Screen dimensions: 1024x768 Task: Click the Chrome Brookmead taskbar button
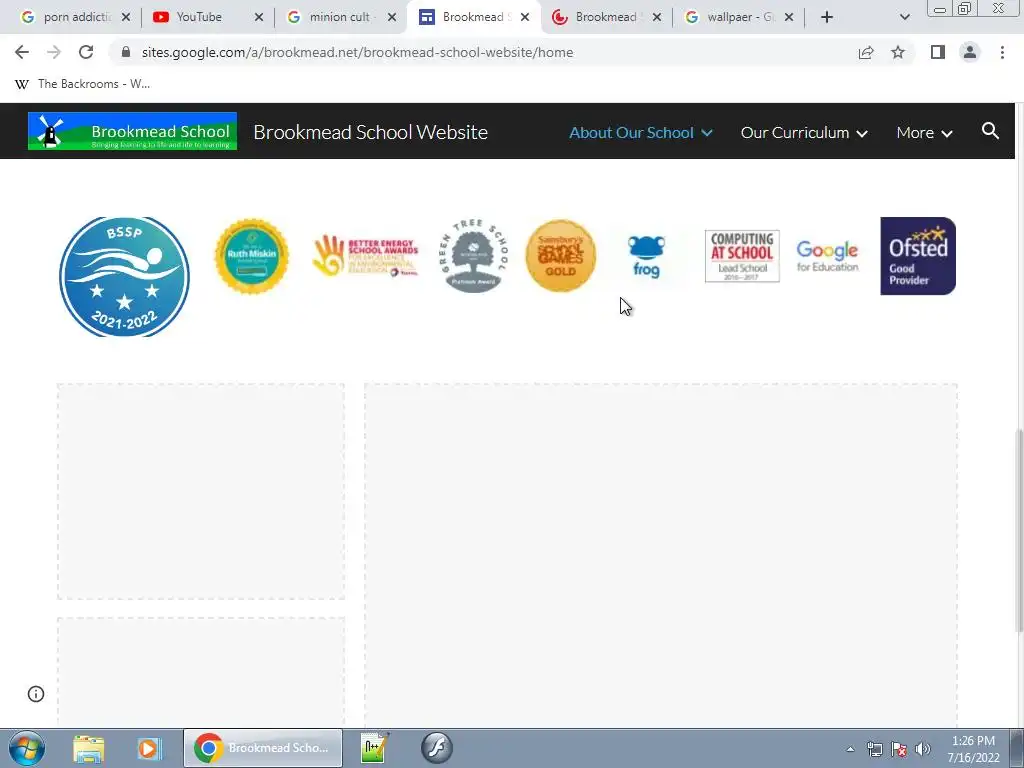click(x=263, y=748)
